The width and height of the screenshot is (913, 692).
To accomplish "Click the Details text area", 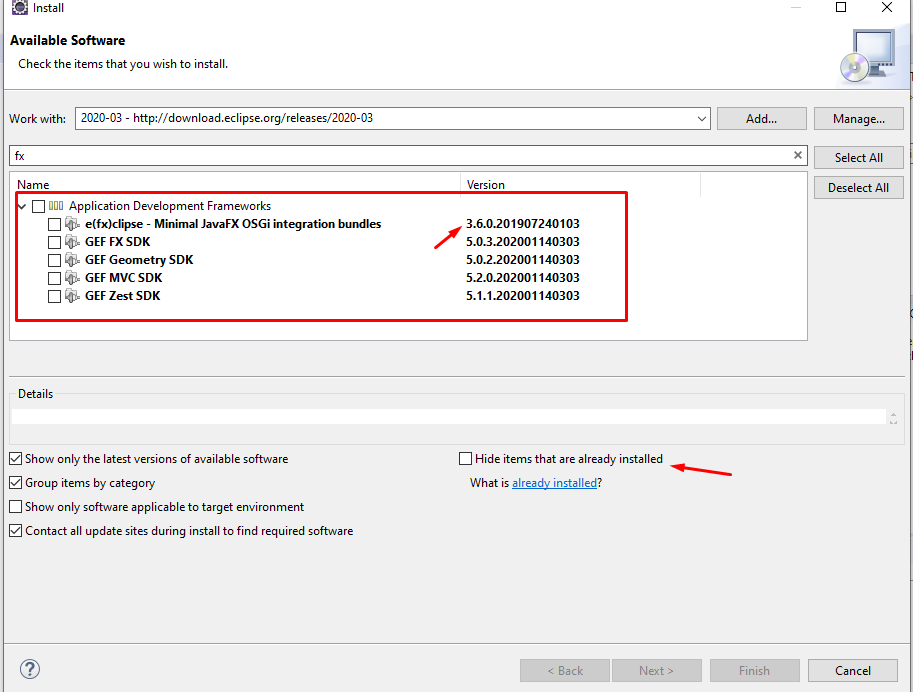I will coord(448,416).
